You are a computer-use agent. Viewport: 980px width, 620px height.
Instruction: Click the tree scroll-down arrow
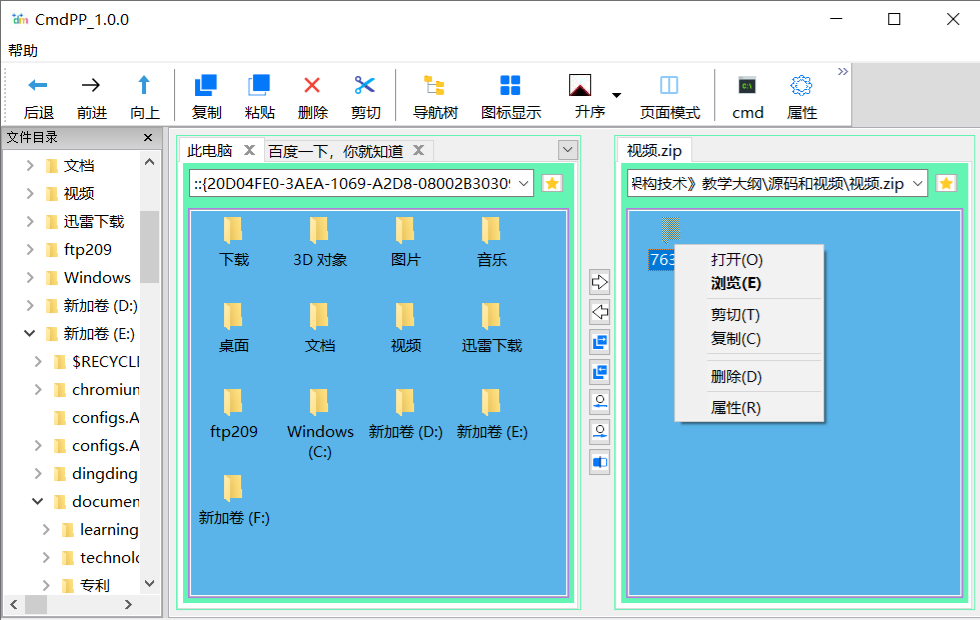[149, 584]
